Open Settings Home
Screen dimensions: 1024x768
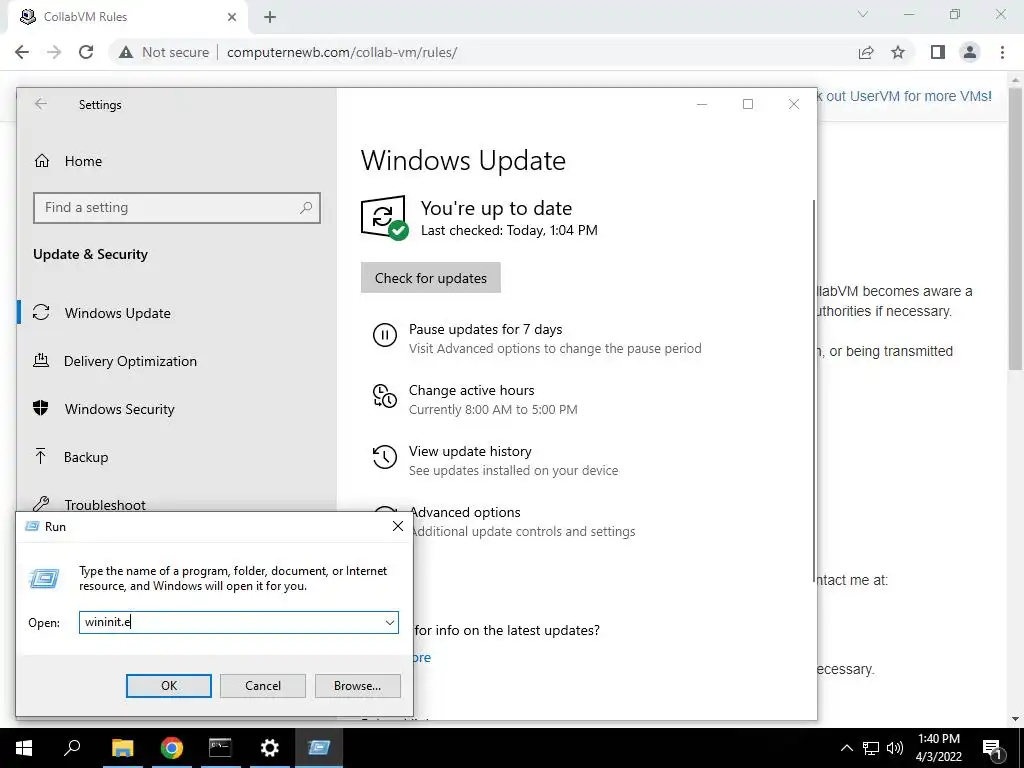83,161
